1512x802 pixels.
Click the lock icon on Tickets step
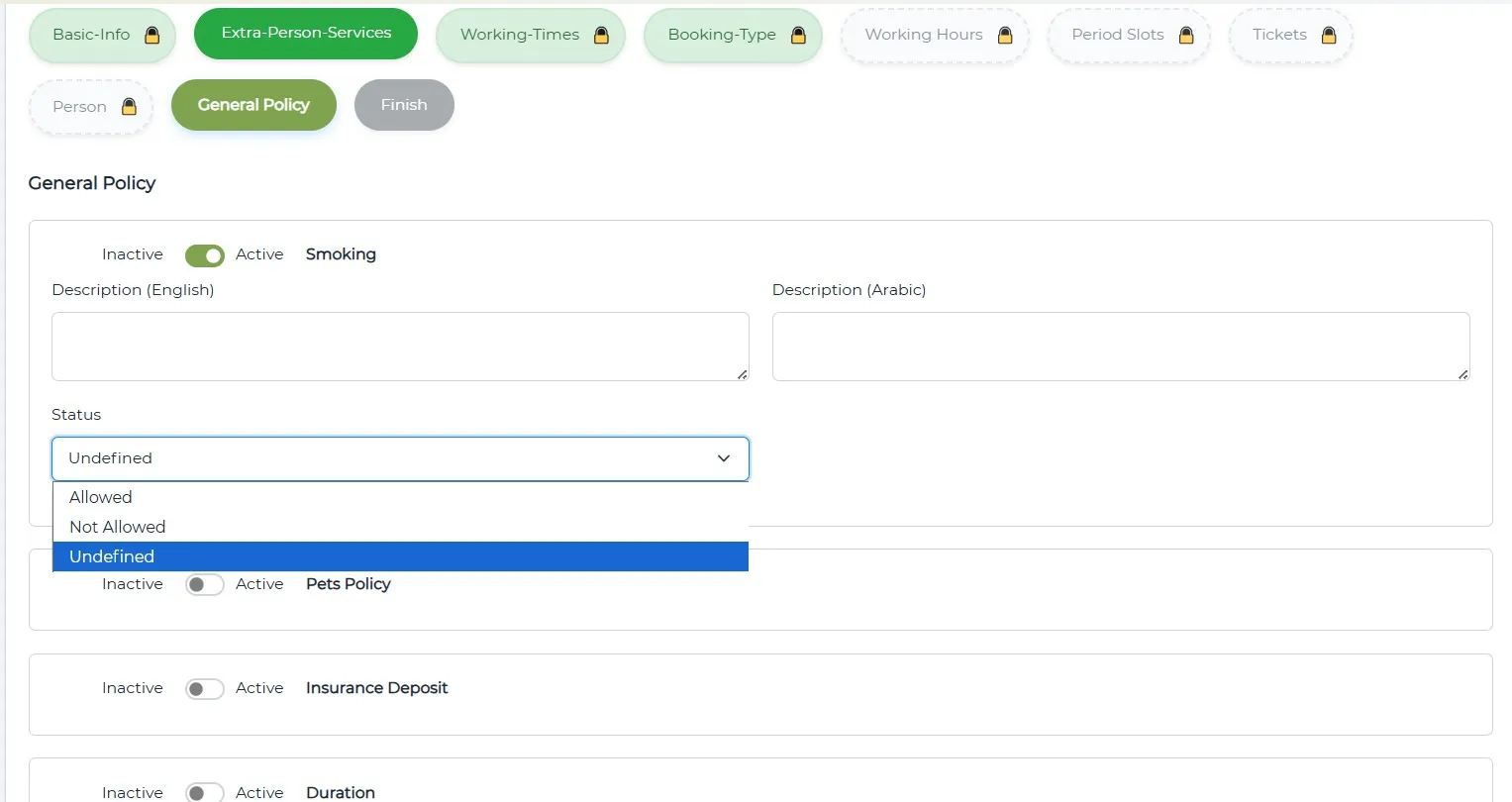[1329, 35]
